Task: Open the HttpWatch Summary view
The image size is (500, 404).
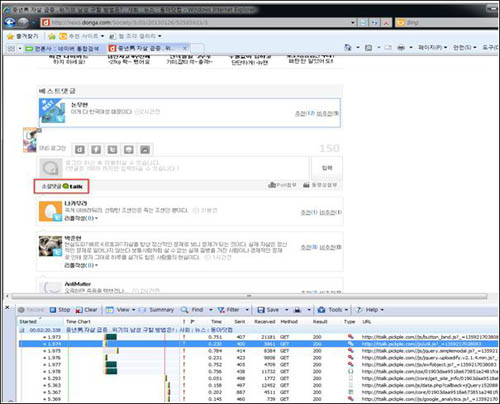Action: [157, 310]
